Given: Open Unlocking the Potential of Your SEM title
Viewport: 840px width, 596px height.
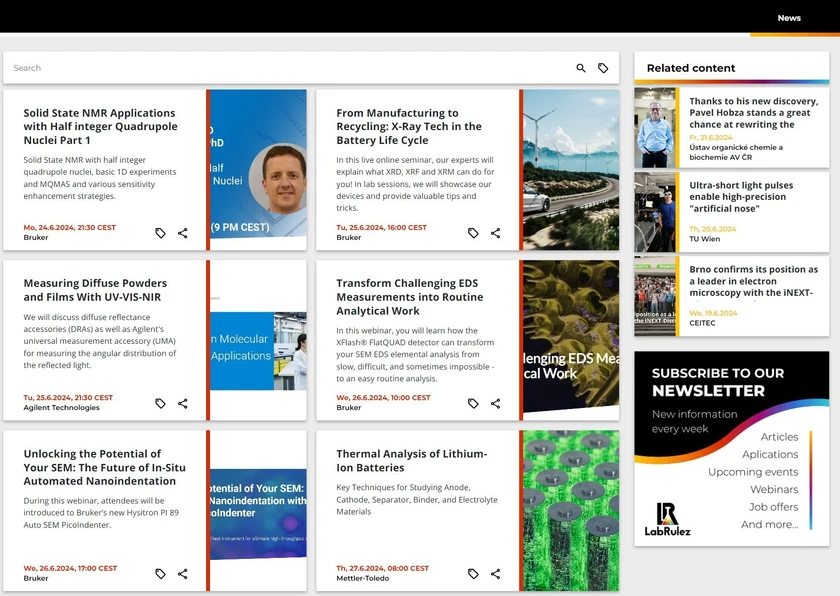Looking at the screenshot, I should pyautogui.click(x=104, y=467).
